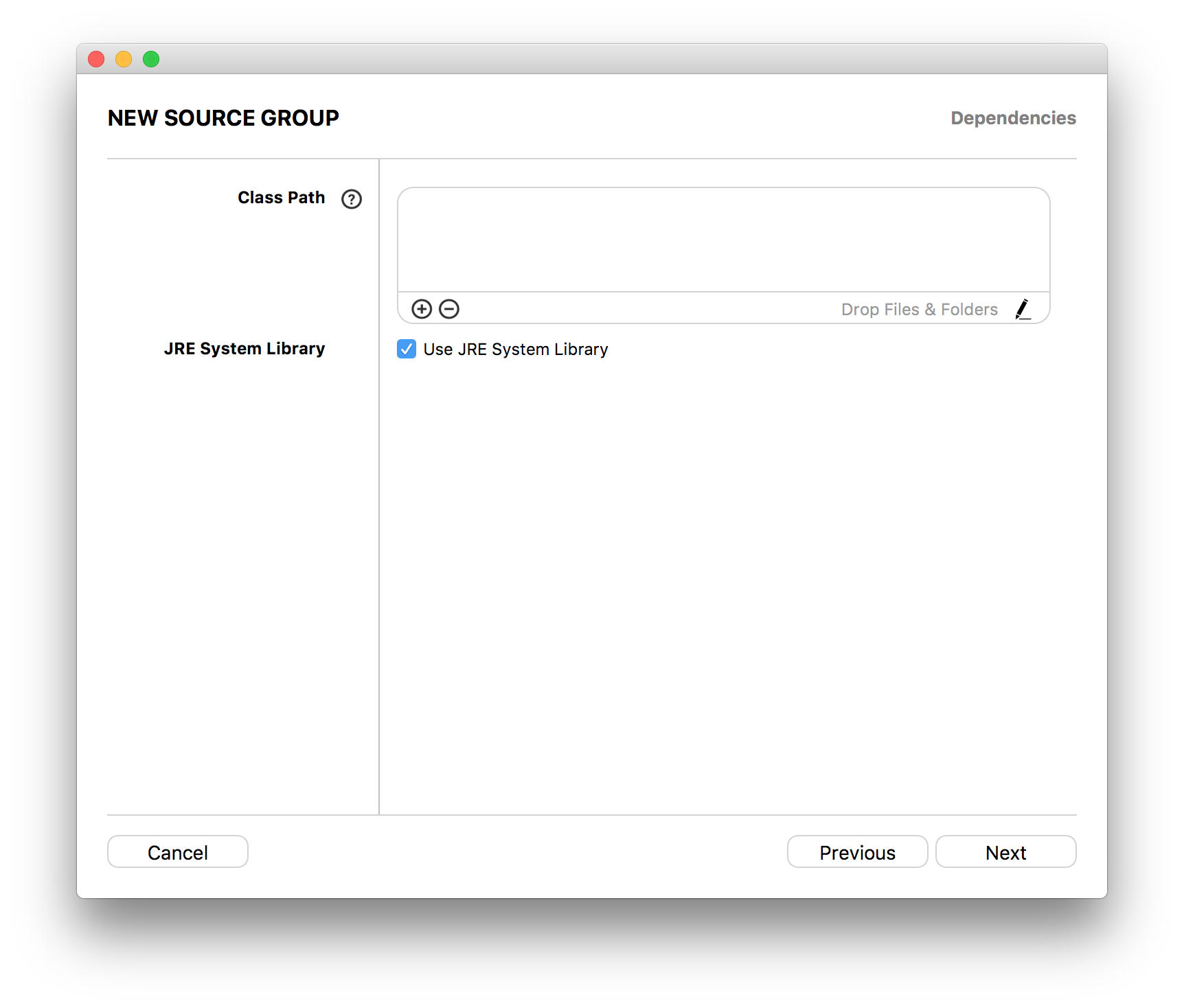
Task: Maximize the window using the green button
Action: 151,59
